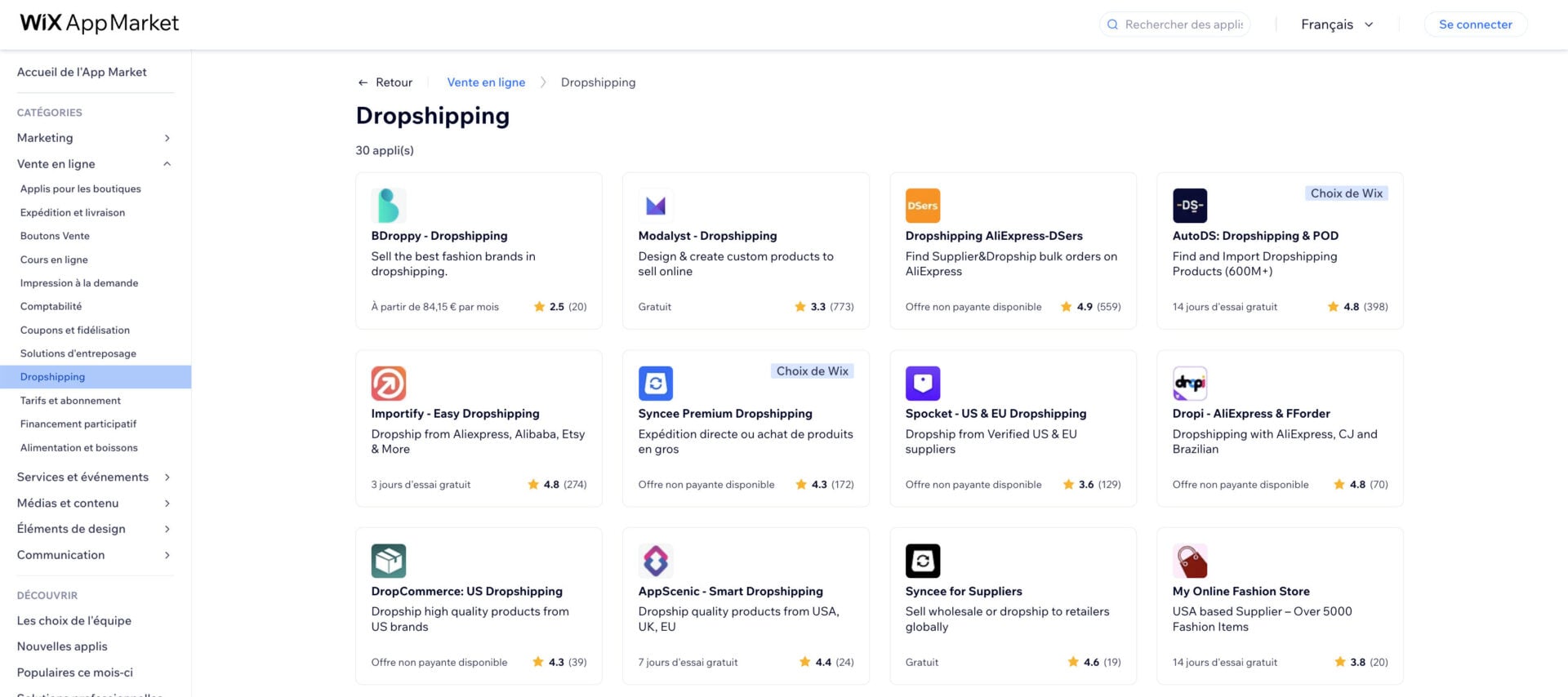The image size is (1568, 697).
Task: Open the AutoDS app icon
Action: tap(1190, 206)
